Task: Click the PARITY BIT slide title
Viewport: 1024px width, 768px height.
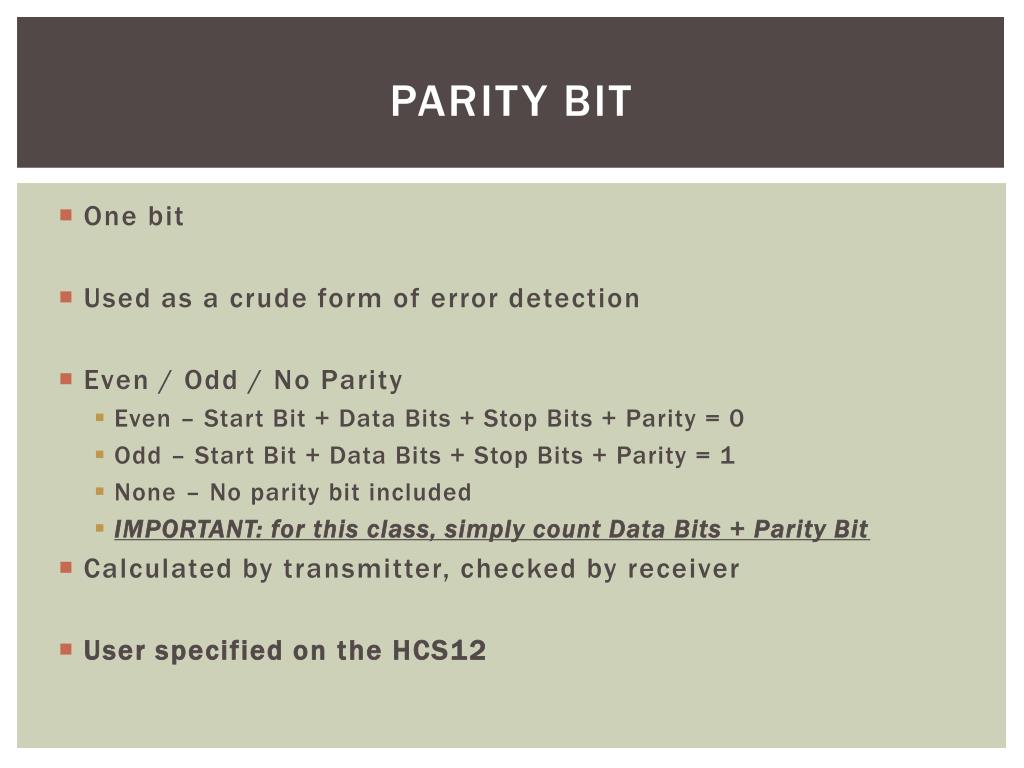Action: (511, 101)
